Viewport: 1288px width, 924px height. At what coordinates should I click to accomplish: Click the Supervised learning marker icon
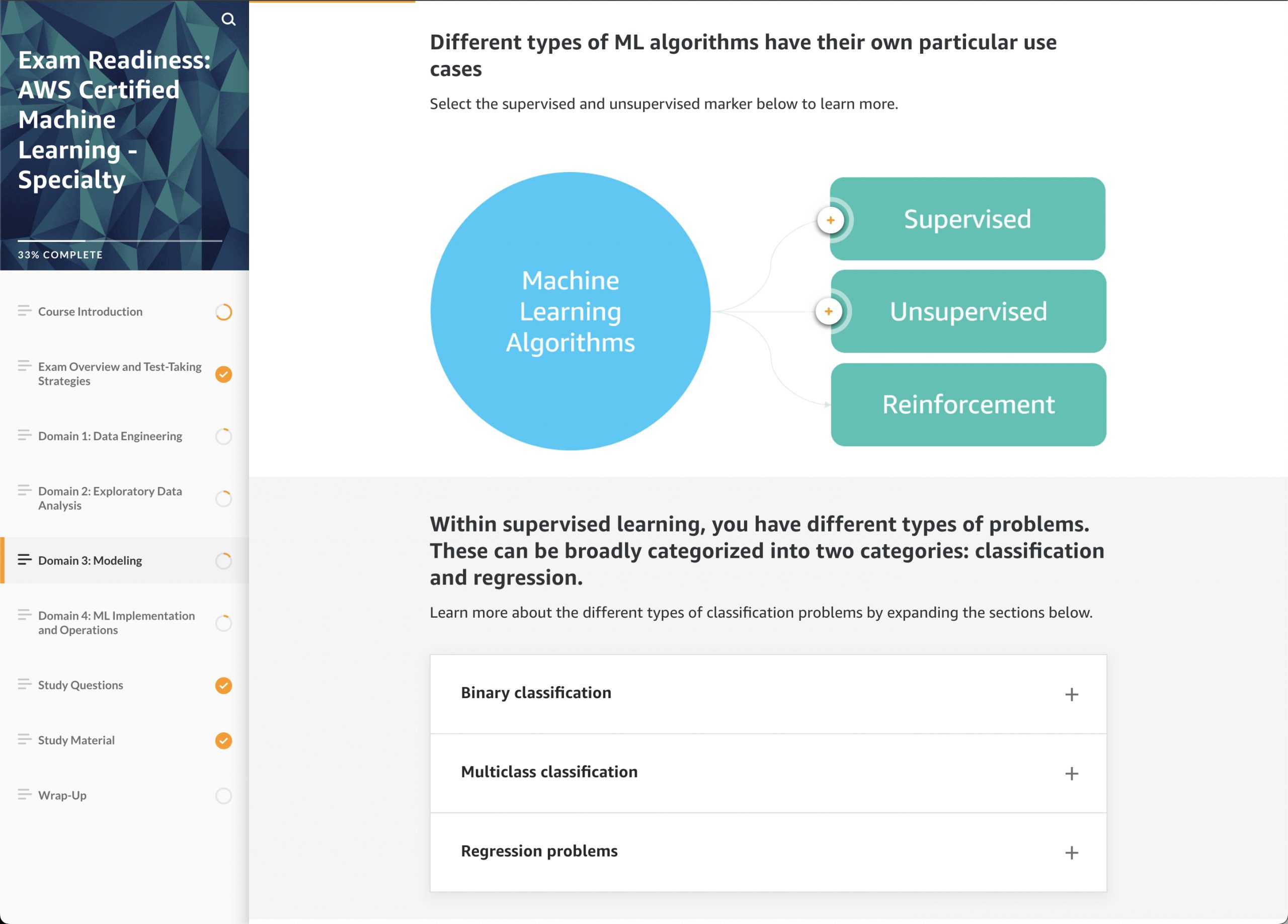(x=830, y=218)
